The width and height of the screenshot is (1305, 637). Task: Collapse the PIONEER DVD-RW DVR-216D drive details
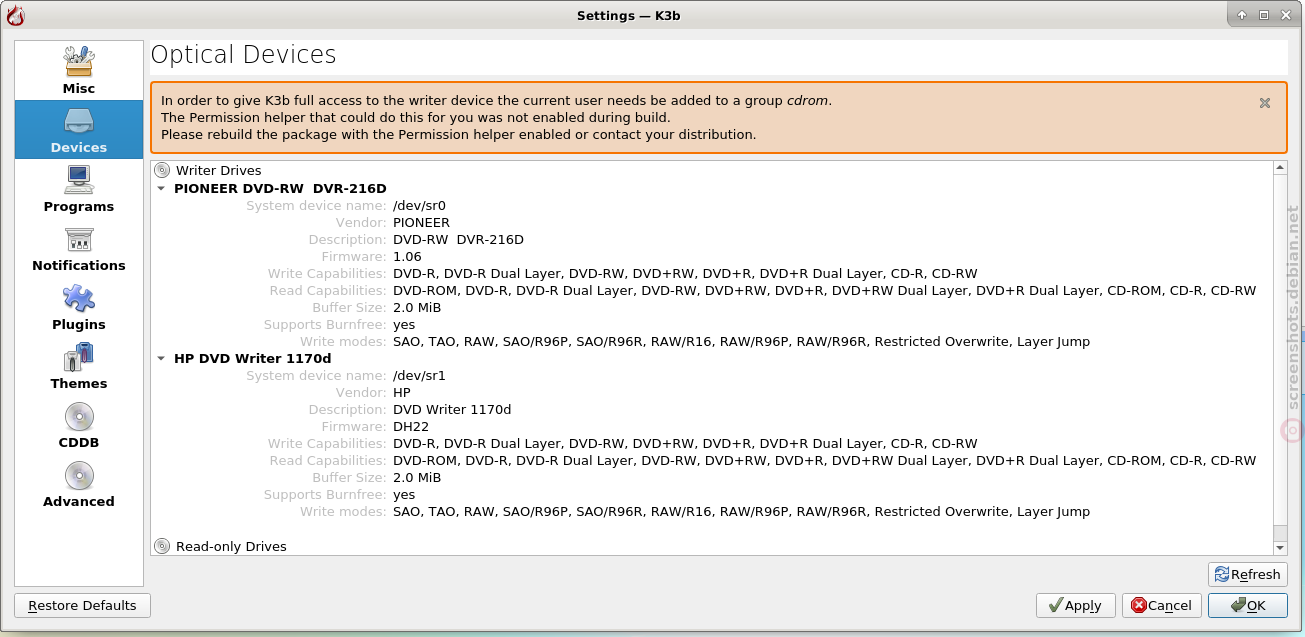(x=162, y=188)
